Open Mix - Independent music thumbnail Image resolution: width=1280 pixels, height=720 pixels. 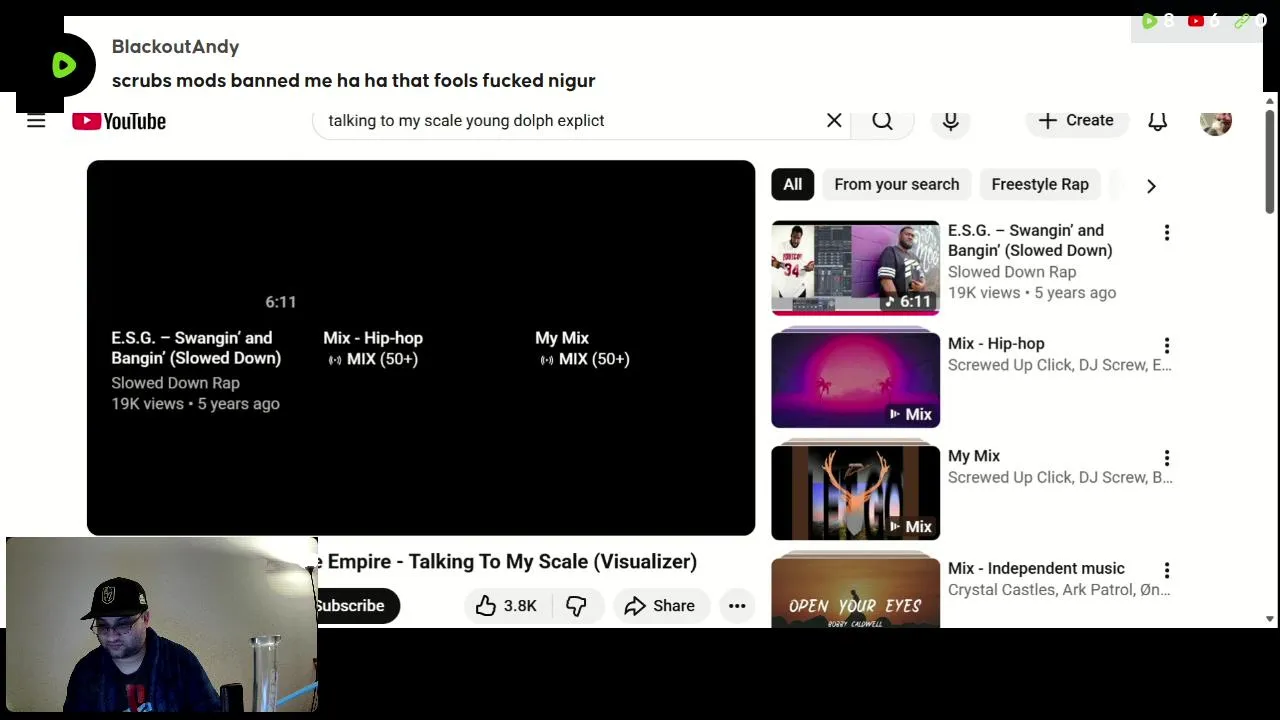(x=856, y=592)
